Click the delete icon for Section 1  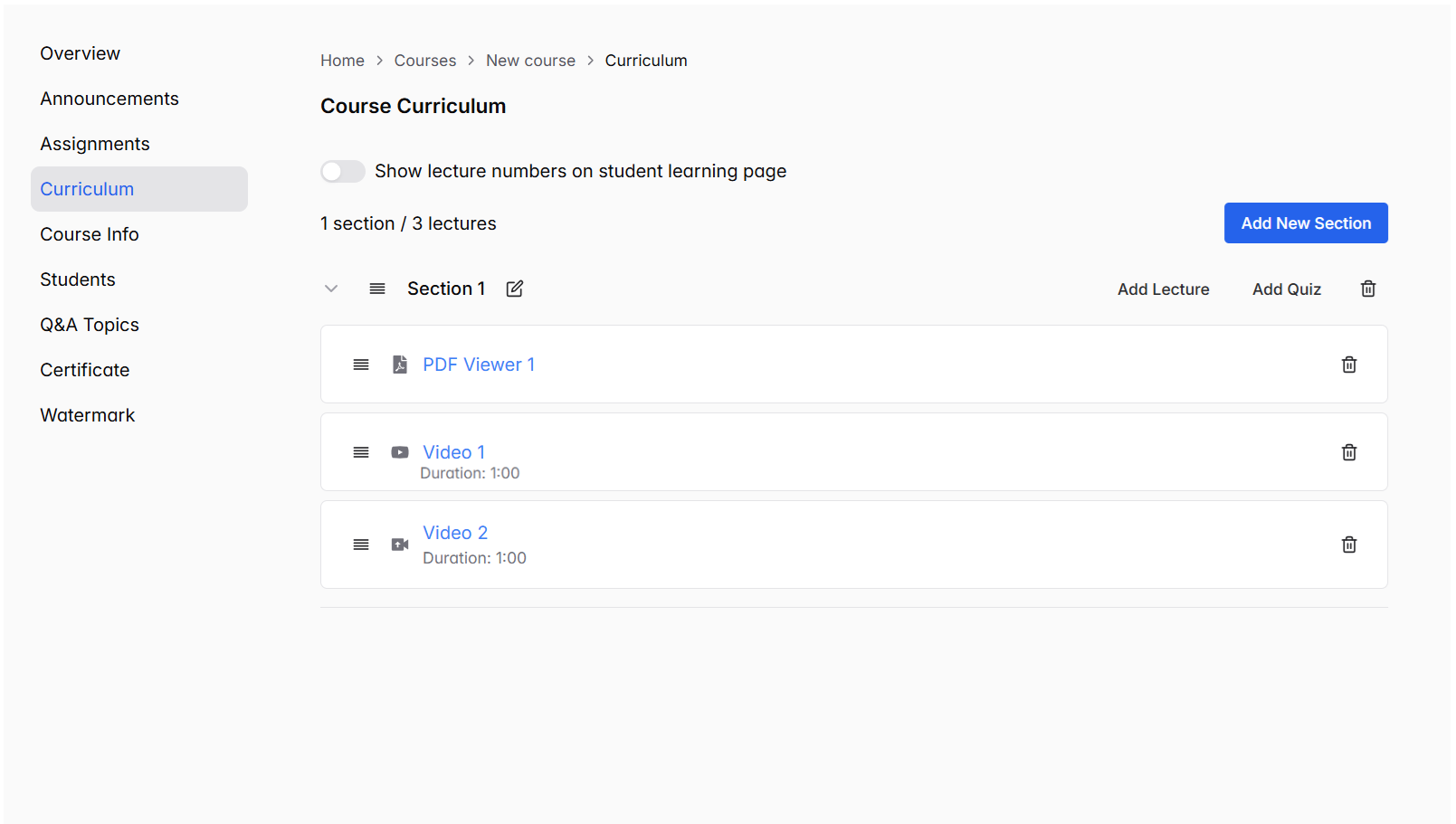pyautogui.click(x=1367, y=288)
